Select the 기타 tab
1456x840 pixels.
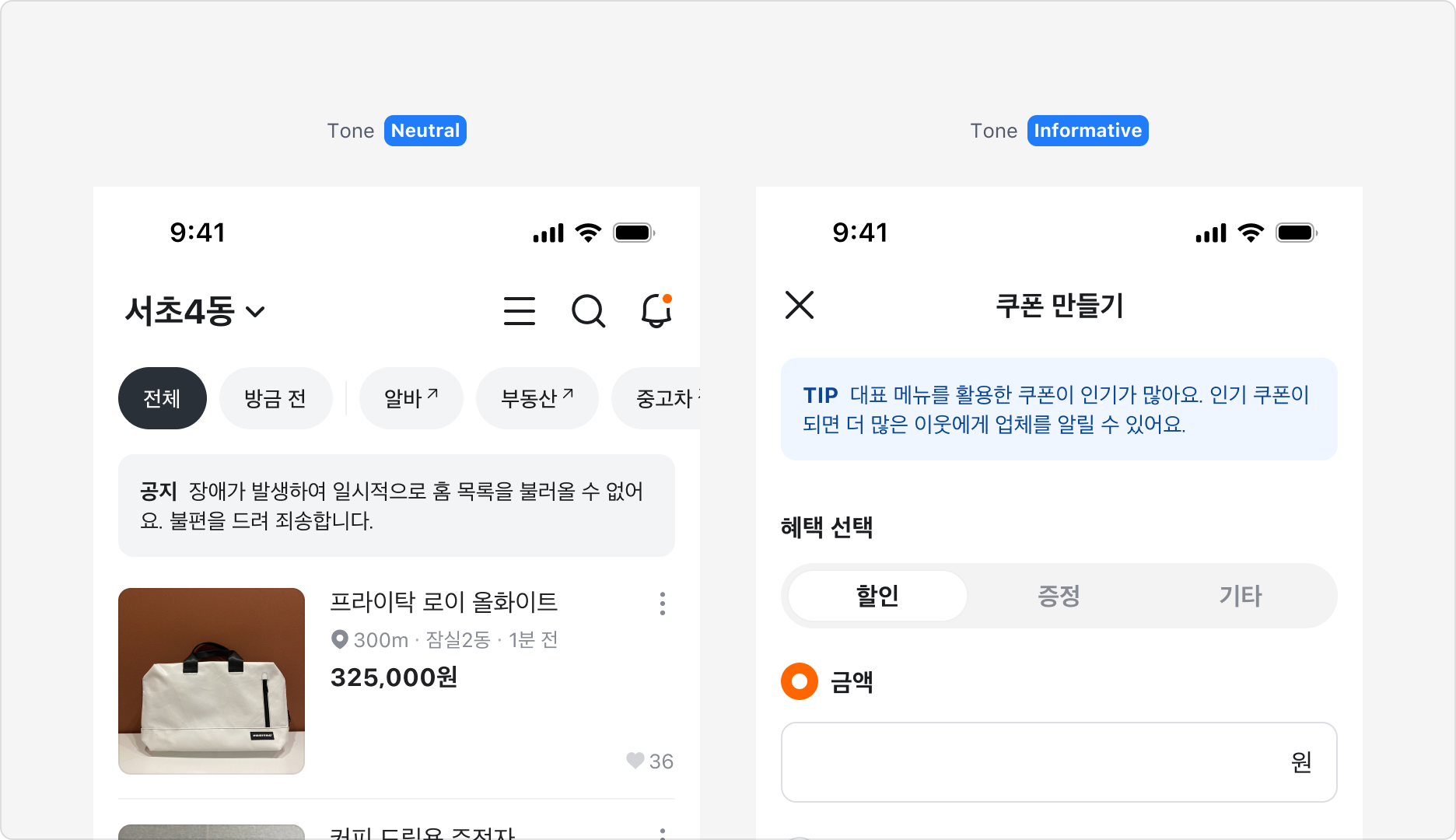(x=1239, y=595)
